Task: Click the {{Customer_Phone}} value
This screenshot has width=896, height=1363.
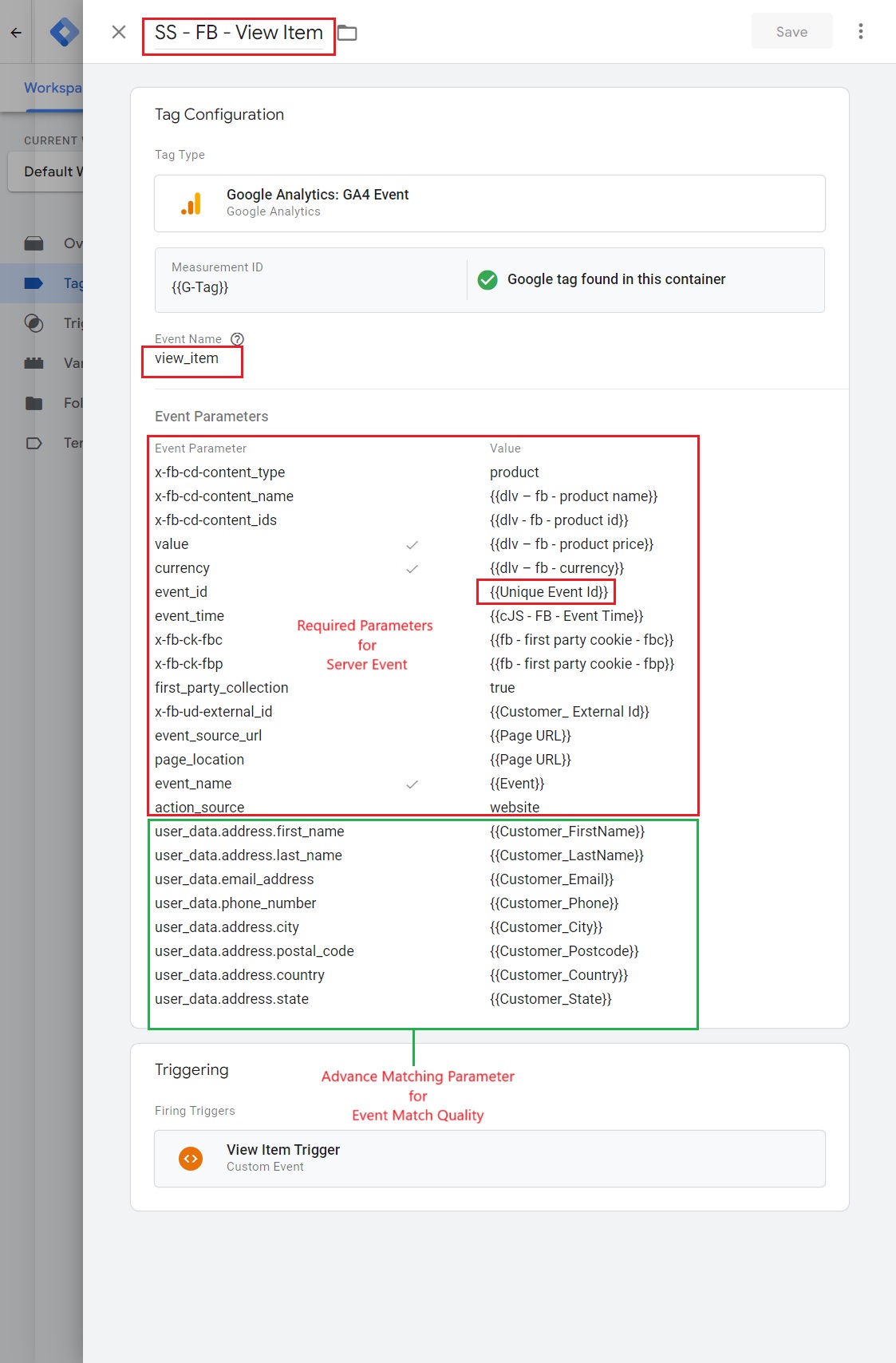Action: coord(555,903)
